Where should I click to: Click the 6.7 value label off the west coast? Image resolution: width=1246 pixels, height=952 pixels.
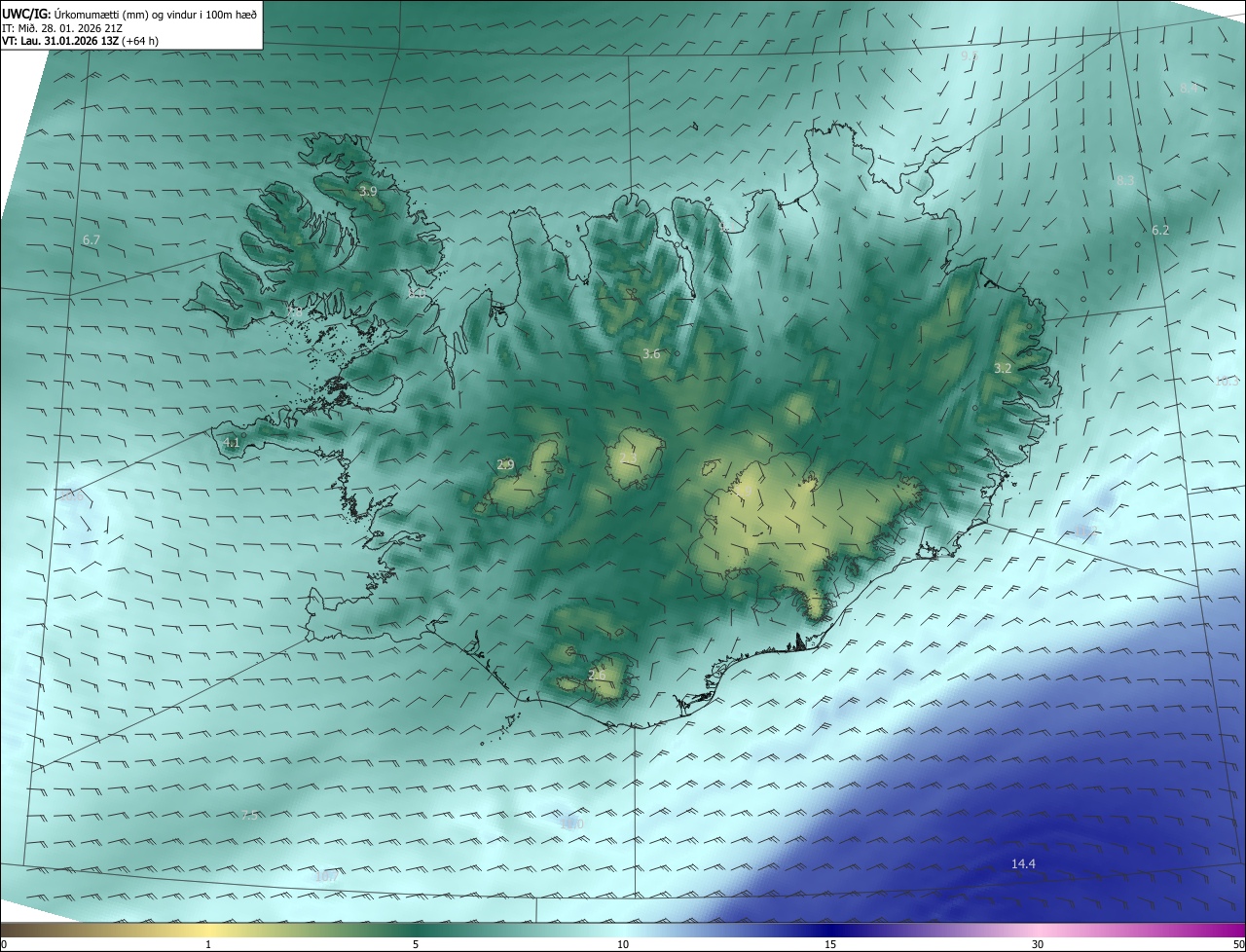click(92, 239)
